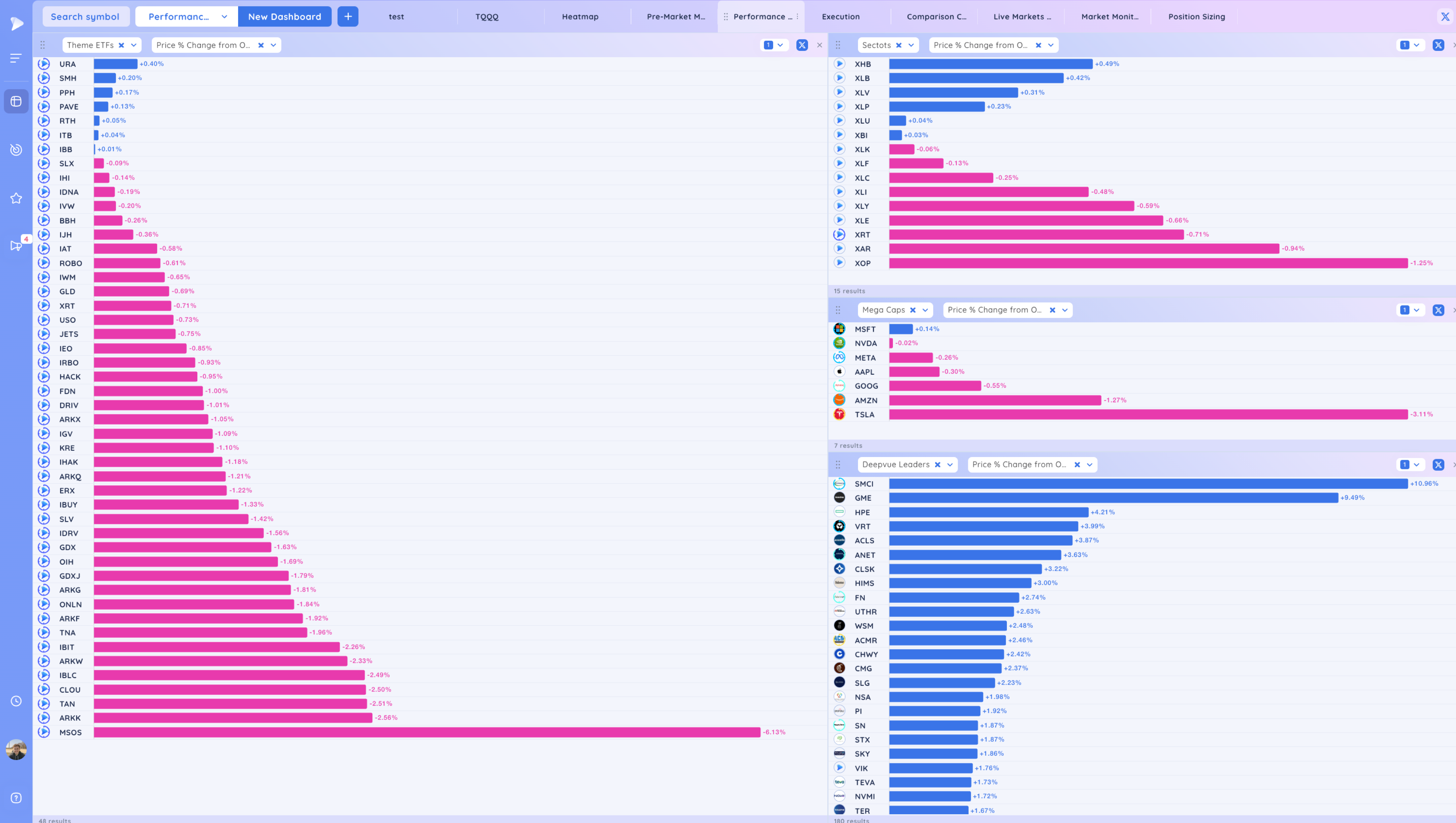Screen dimensions: 1456x823
Task: Click the X share icon in top bar
Action: pos(1445,16)
